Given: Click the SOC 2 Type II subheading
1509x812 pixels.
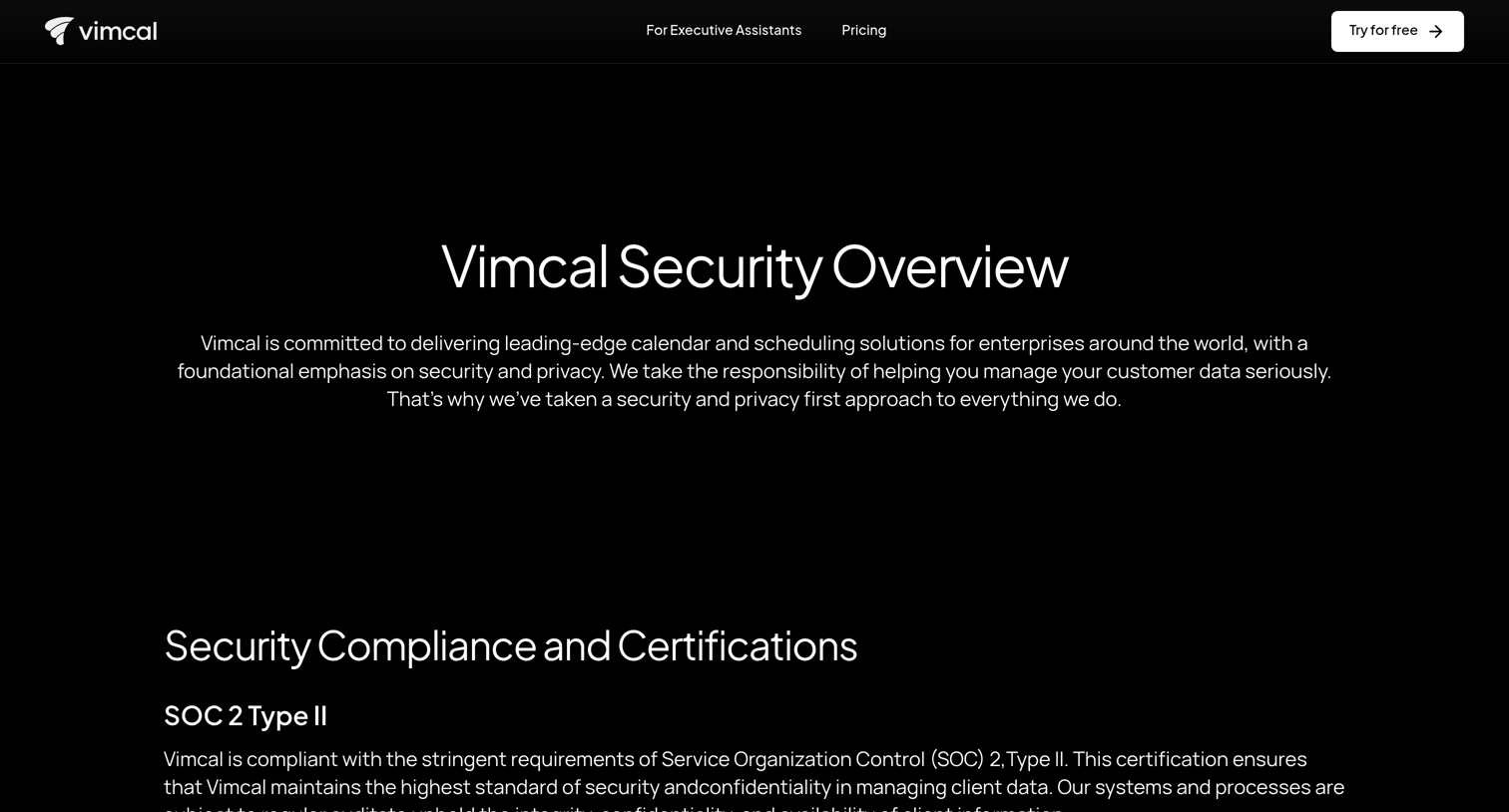Looking at the screenshot, I should pyautogui.click(x=246, y=715).
